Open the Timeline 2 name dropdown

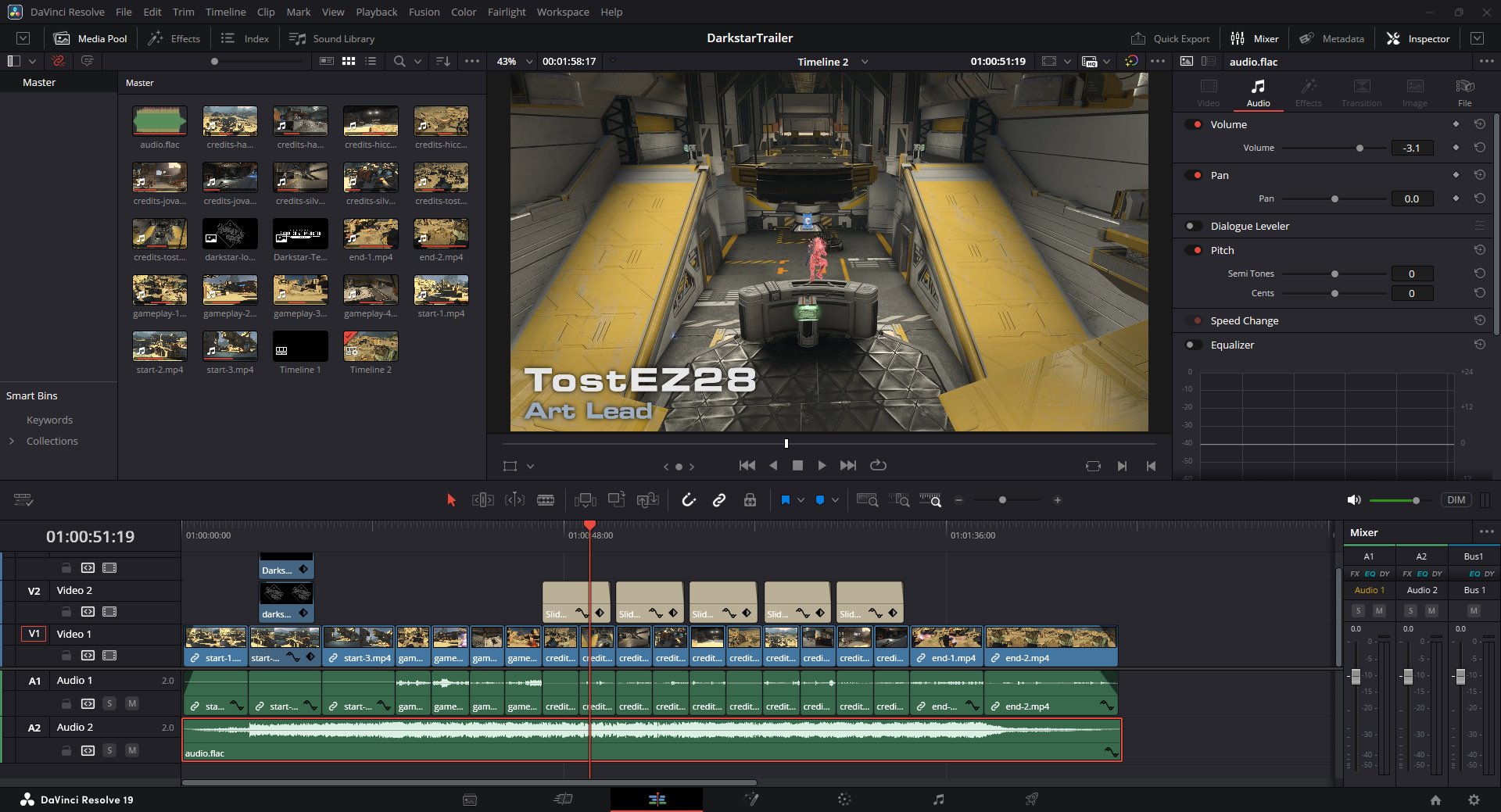pyautogui.click(x=865, y=62)
